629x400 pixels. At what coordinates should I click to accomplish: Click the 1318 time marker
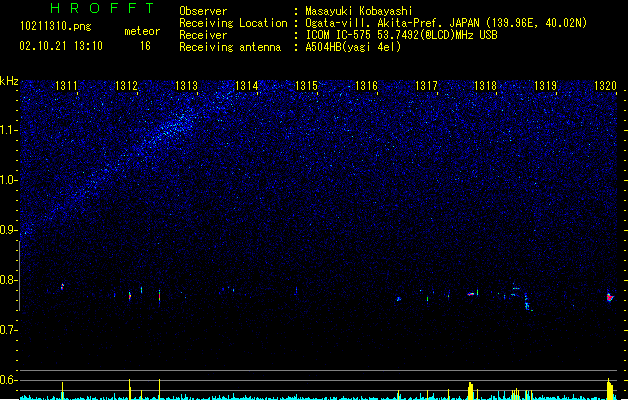tap(485, 86)
